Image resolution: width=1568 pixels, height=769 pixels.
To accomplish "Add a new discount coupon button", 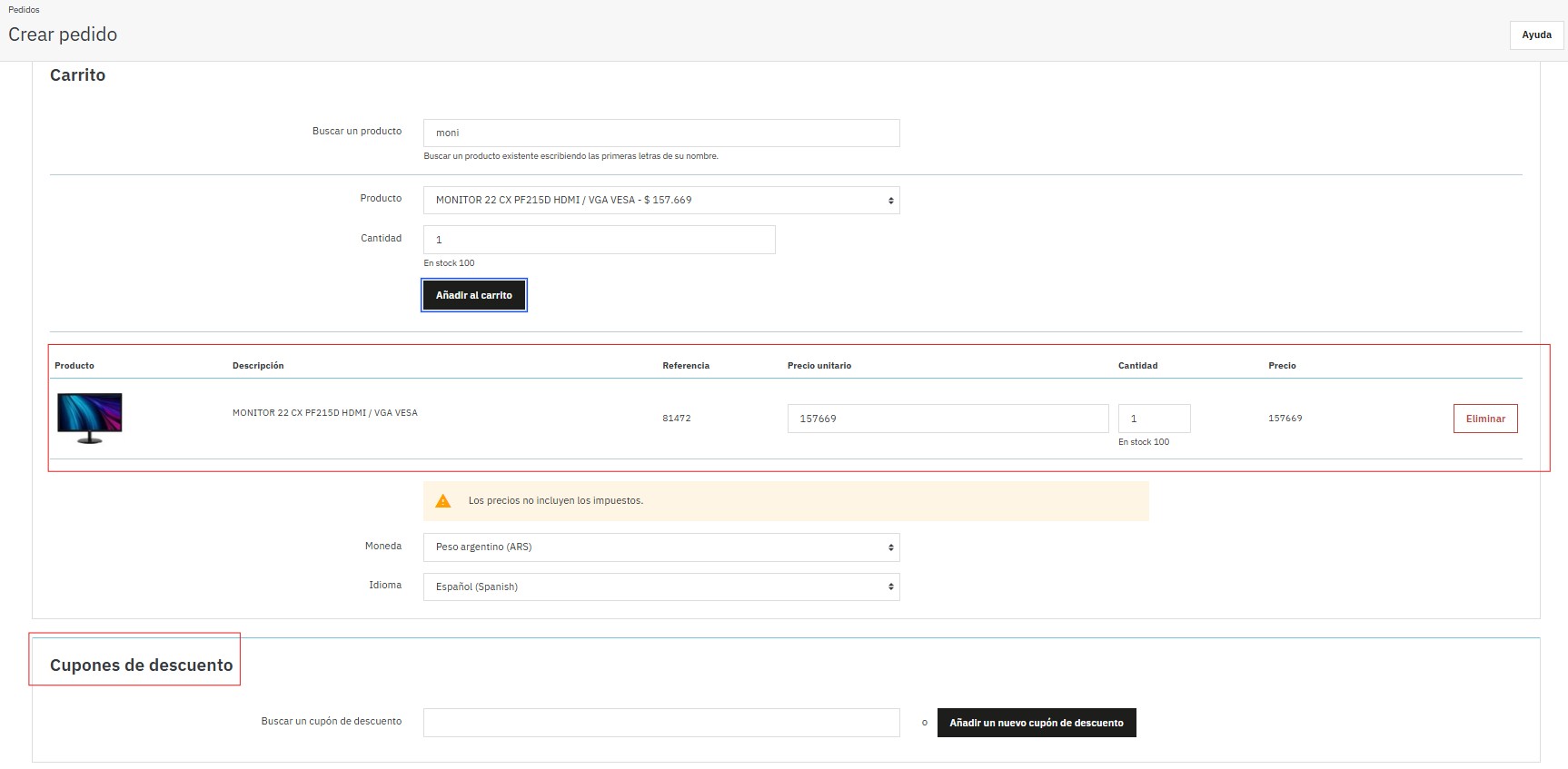I will tap(1036, 723).
